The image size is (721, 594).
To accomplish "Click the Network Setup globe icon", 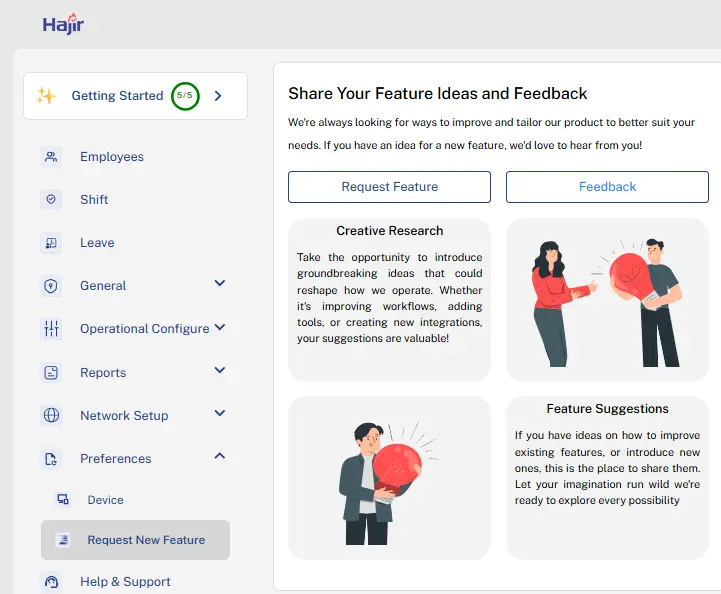I will point(51,416).
